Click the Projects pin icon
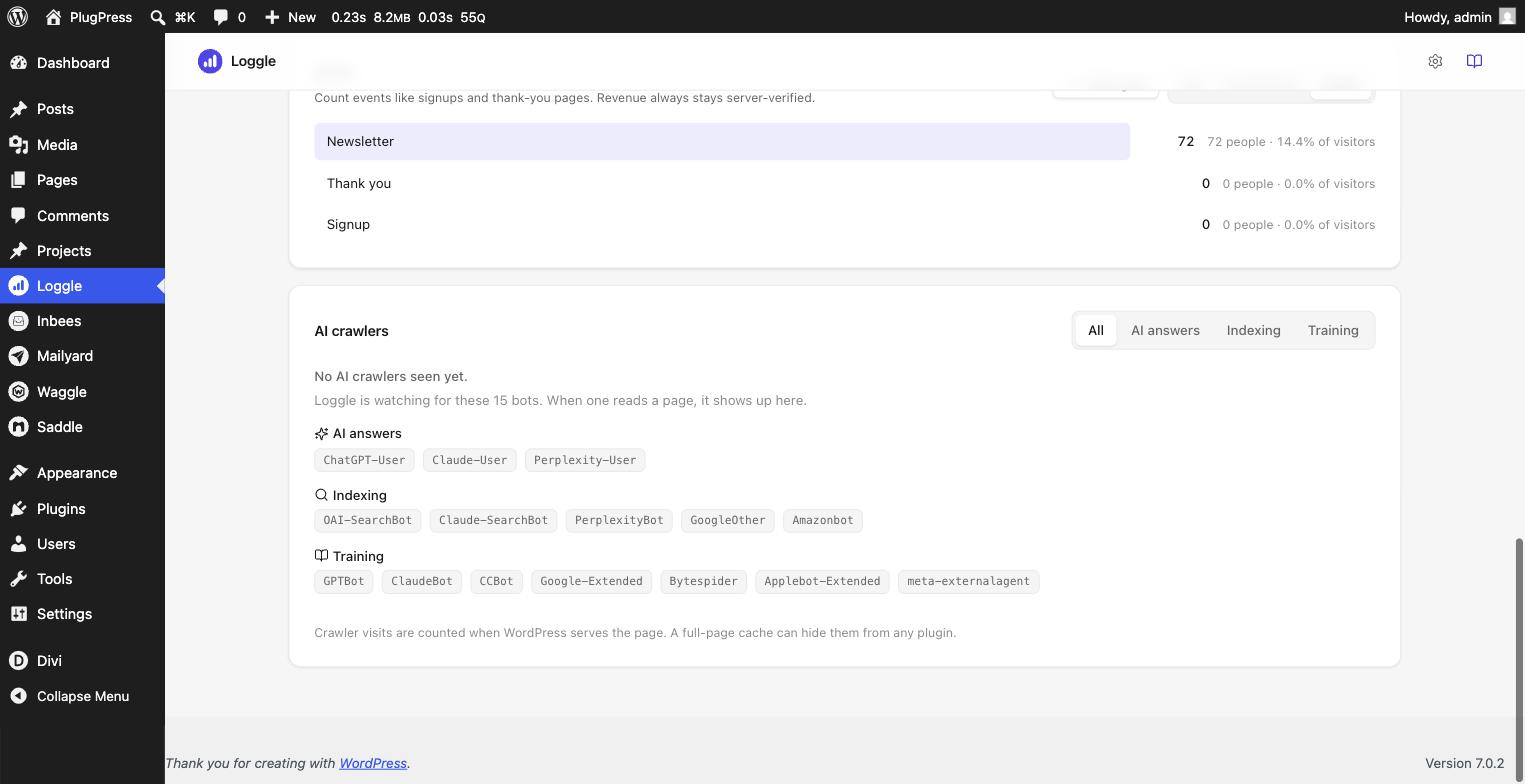This screenshot has height=784, width=1525. [x=18, y=251]
